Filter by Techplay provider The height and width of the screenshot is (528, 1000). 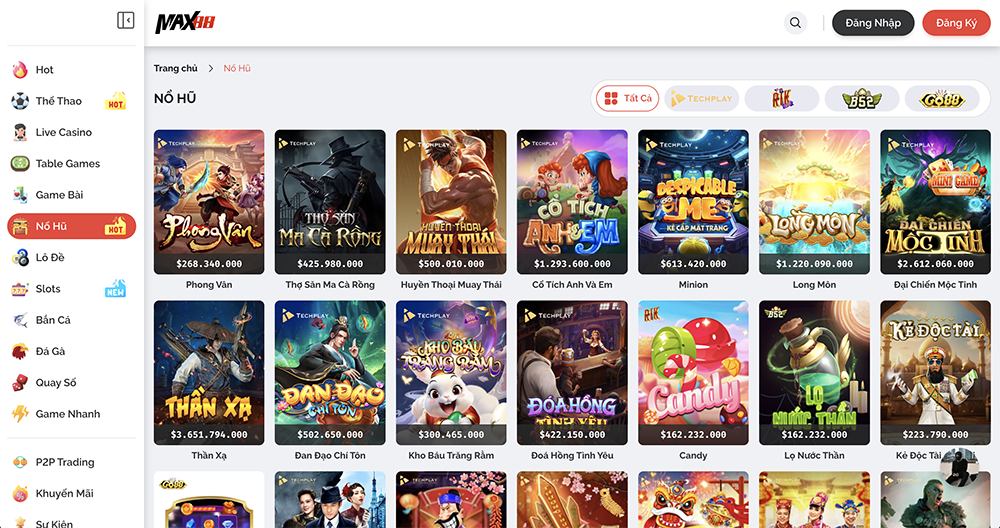tap(702, 98)
